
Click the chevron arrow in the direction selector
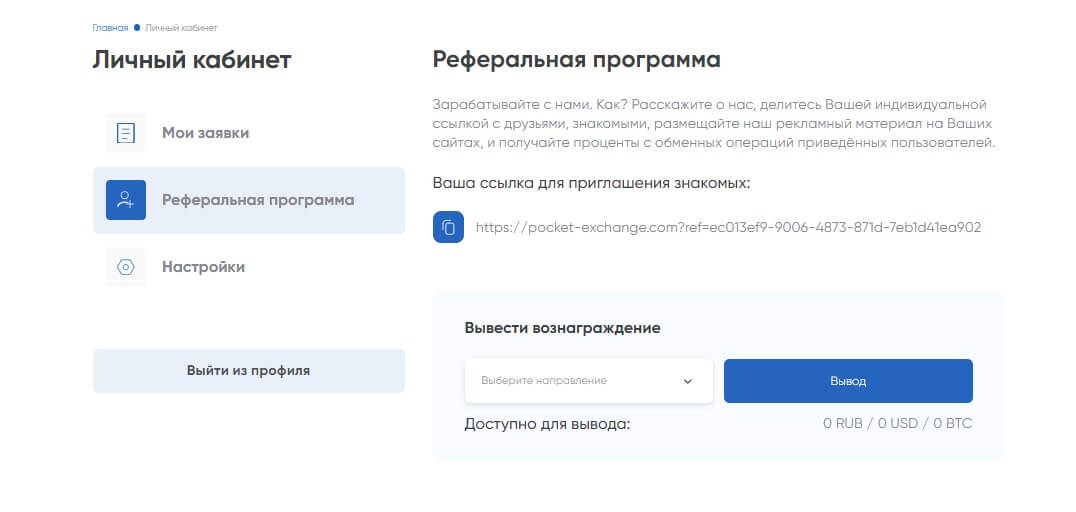(688, 381)
